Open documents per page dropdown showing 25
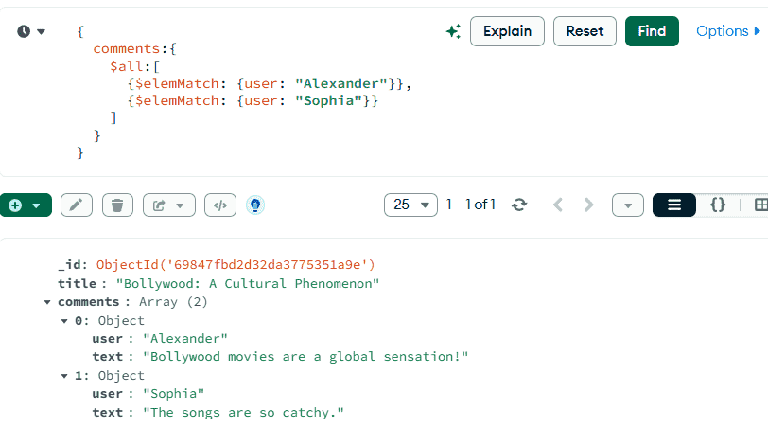 click(410, 205)
